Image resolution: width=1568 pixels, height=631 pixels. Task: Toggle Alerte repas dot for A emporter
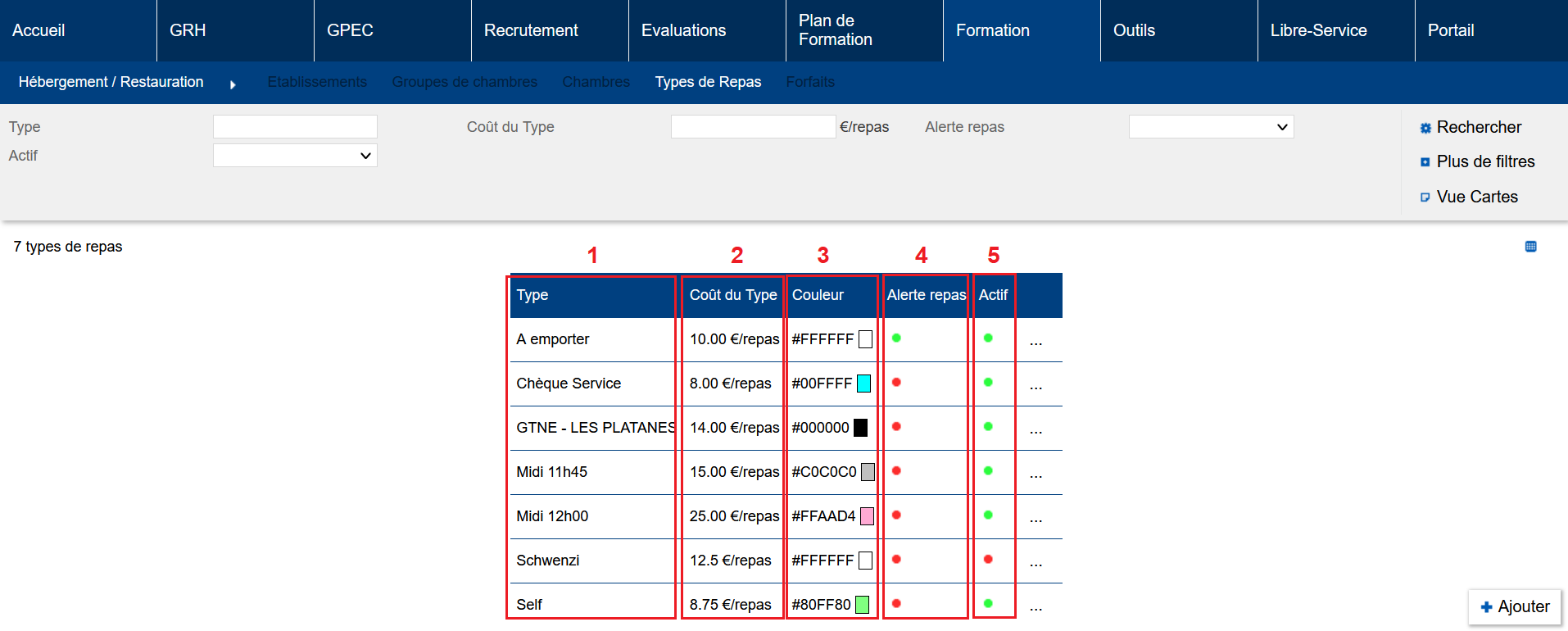(896, 338)
